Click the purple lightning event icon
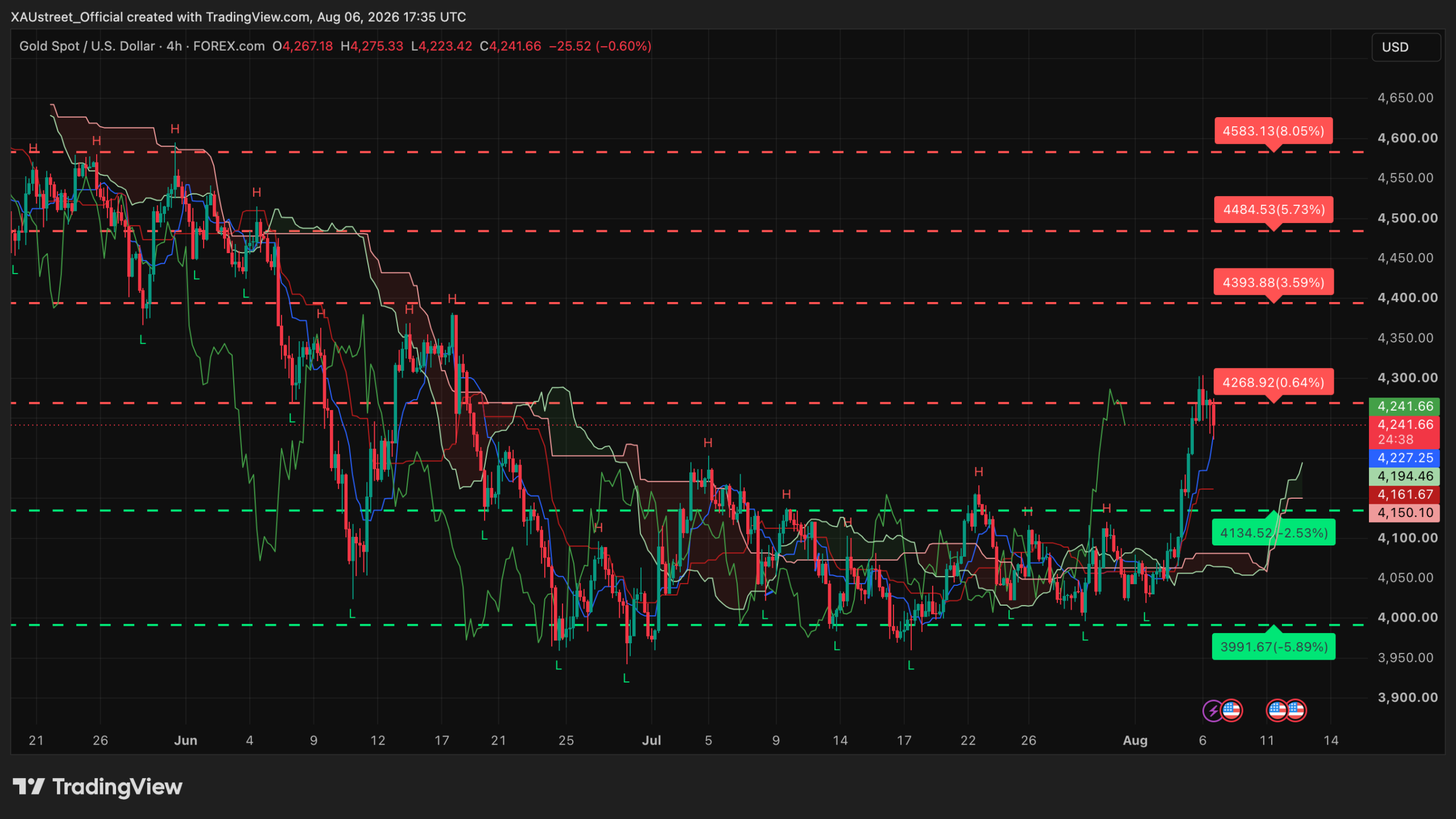 (x=1213, y=710)
